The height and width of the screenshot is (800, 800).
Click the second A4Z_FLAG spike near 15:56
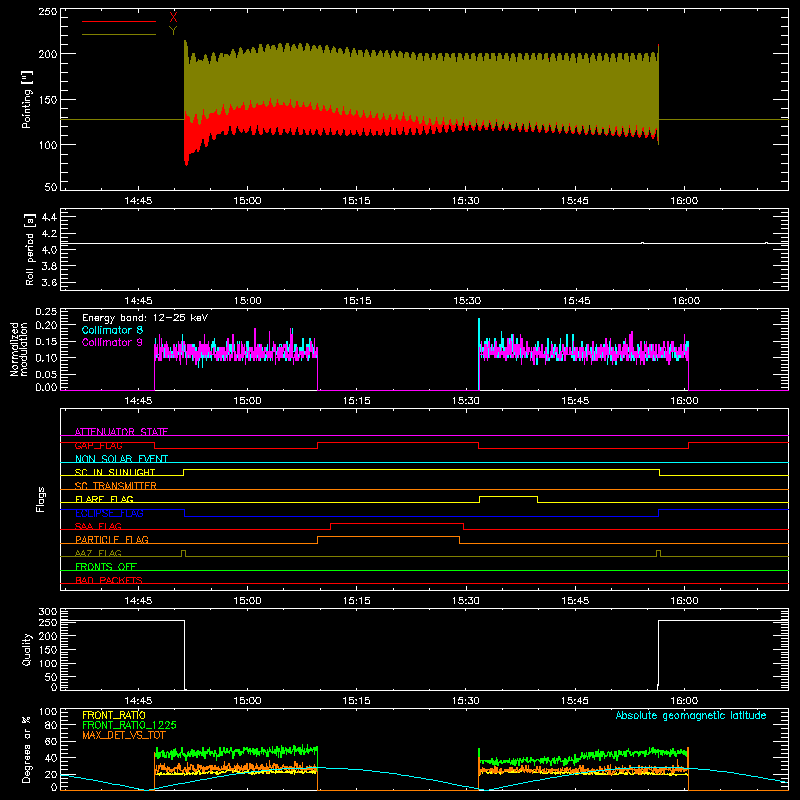pyautogui.click(x=659, y=553)
